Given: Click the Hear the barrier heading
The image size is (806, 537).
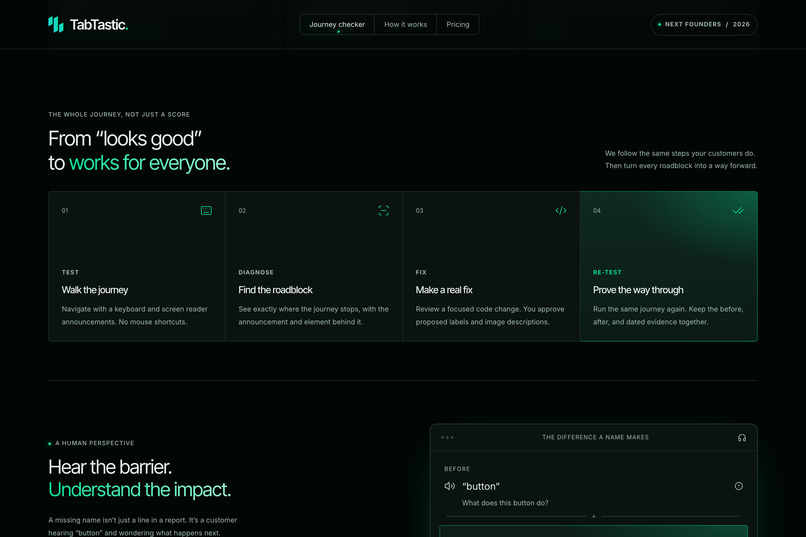Looking at the screenshot, I should [x=110, y=467].
